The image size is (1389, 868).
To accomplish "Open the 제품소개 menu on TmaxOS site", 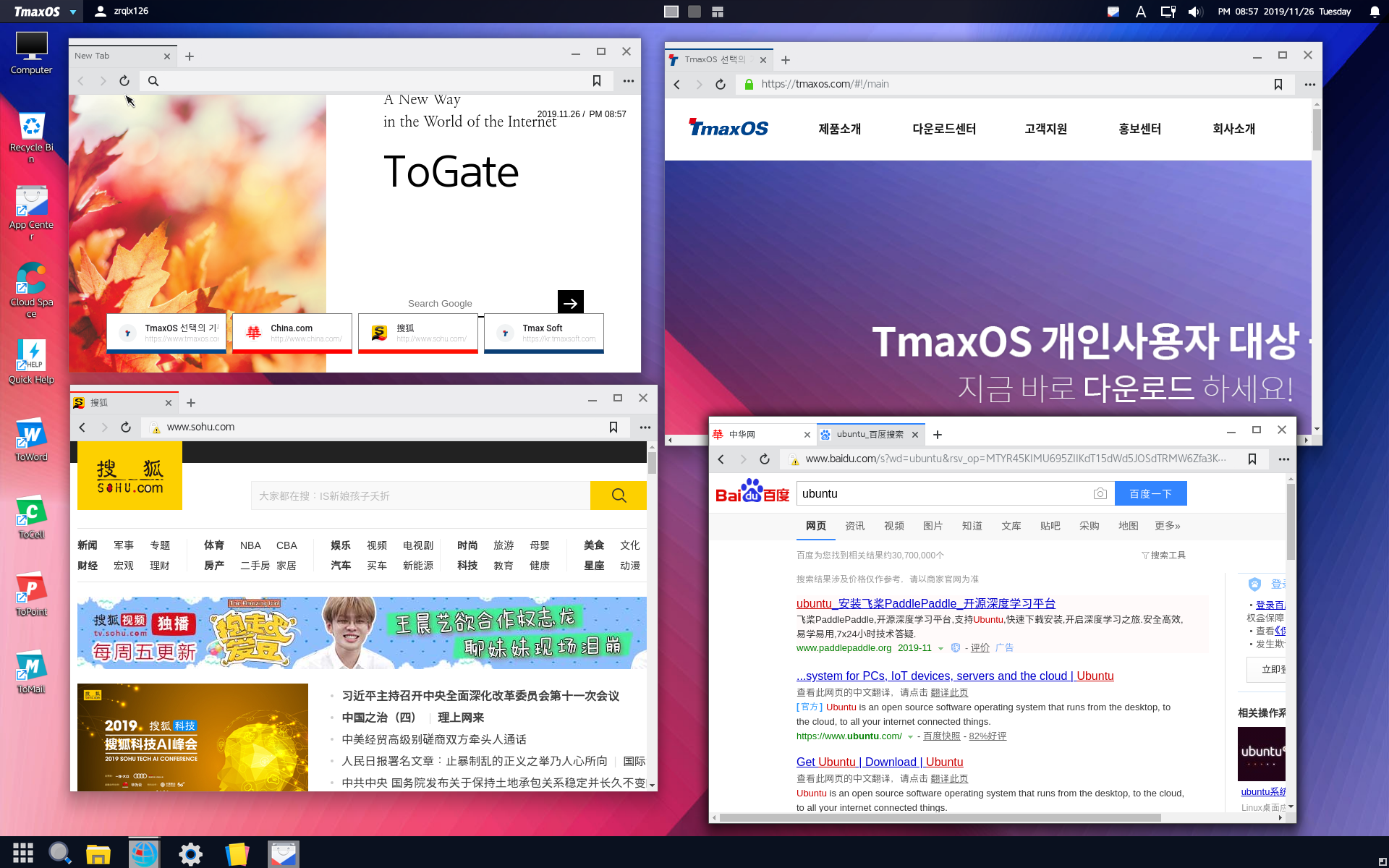I will pos(839,129).
